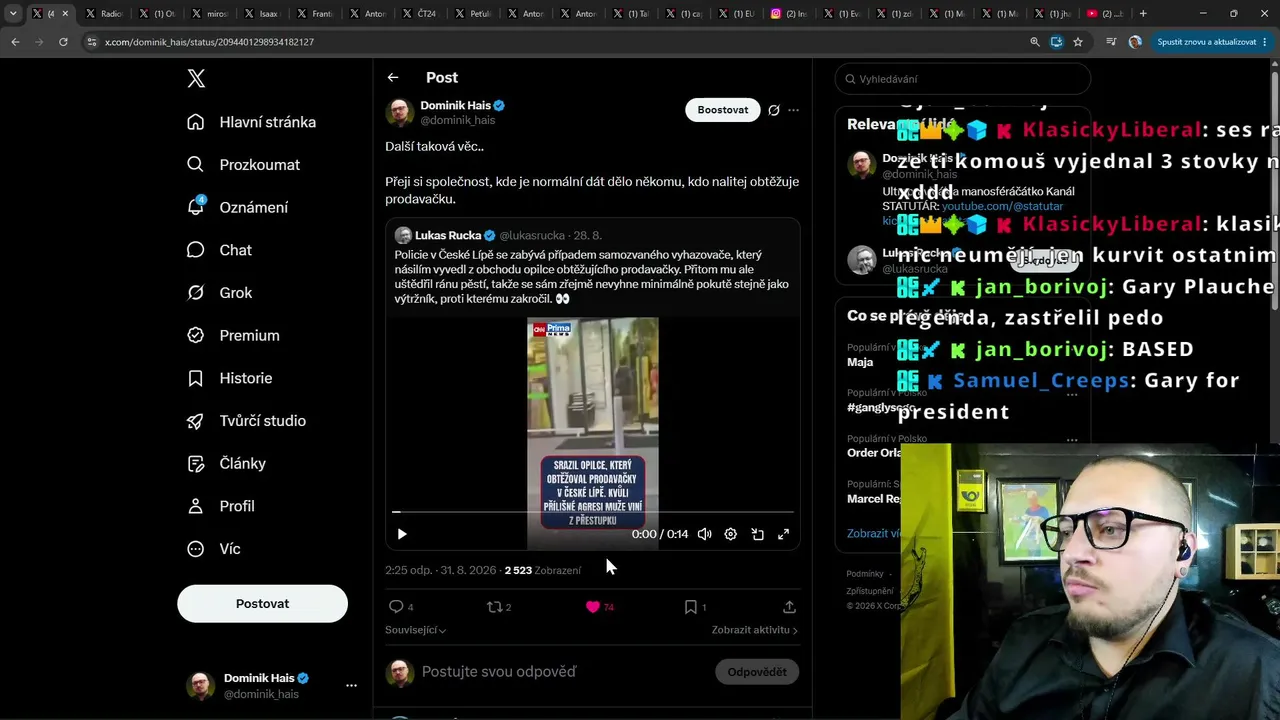This screenshot has width=1280, height=720.
Task: Seek on the video progress bar
Action: pos(593,512)
